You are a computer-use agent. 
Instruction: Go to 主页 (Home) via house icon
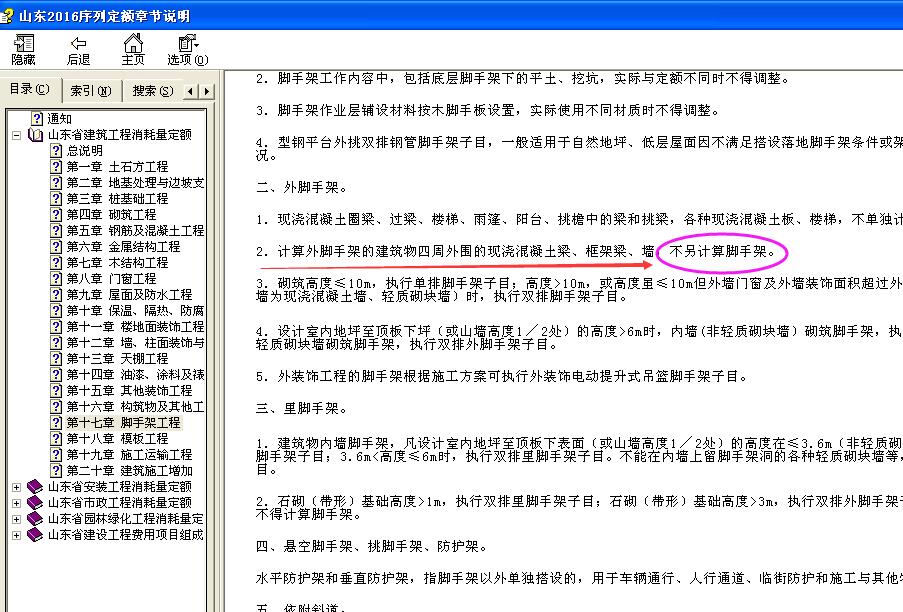133,44
